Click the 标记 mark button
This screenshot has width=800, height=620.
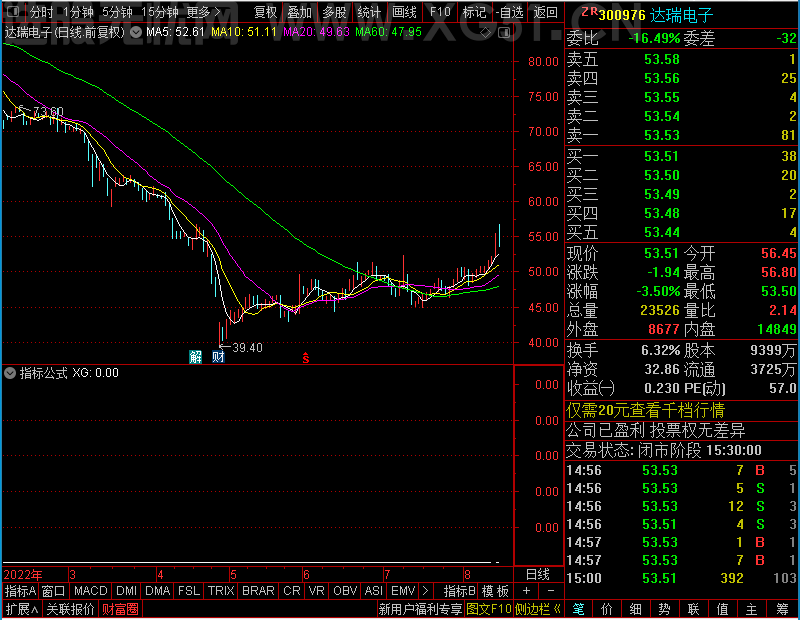pyautogui.click(x=474, y=12)
